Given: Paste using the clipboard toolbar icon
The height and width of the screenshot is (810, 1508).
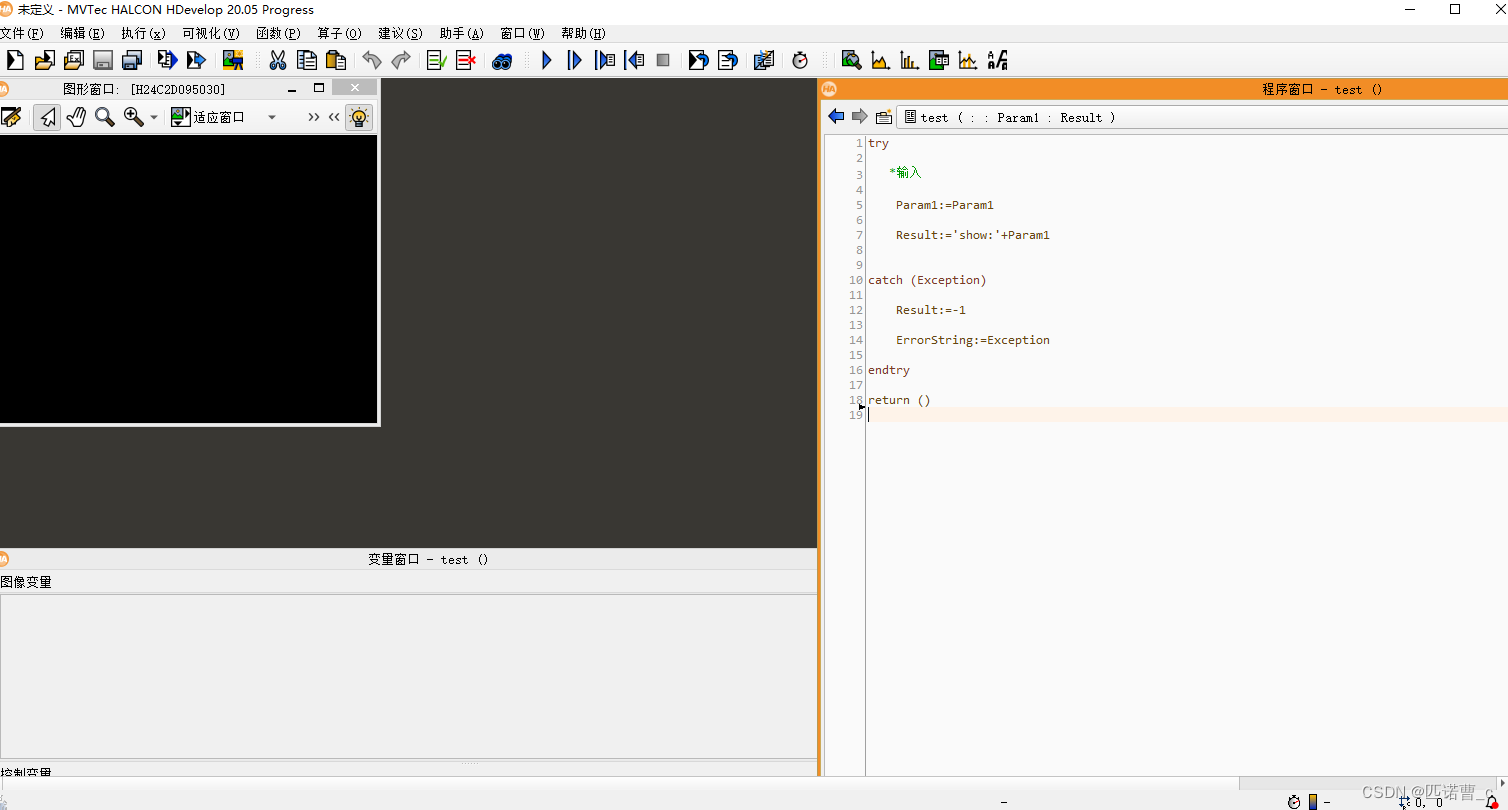Looking at the screenshot, I should point(336,60).
